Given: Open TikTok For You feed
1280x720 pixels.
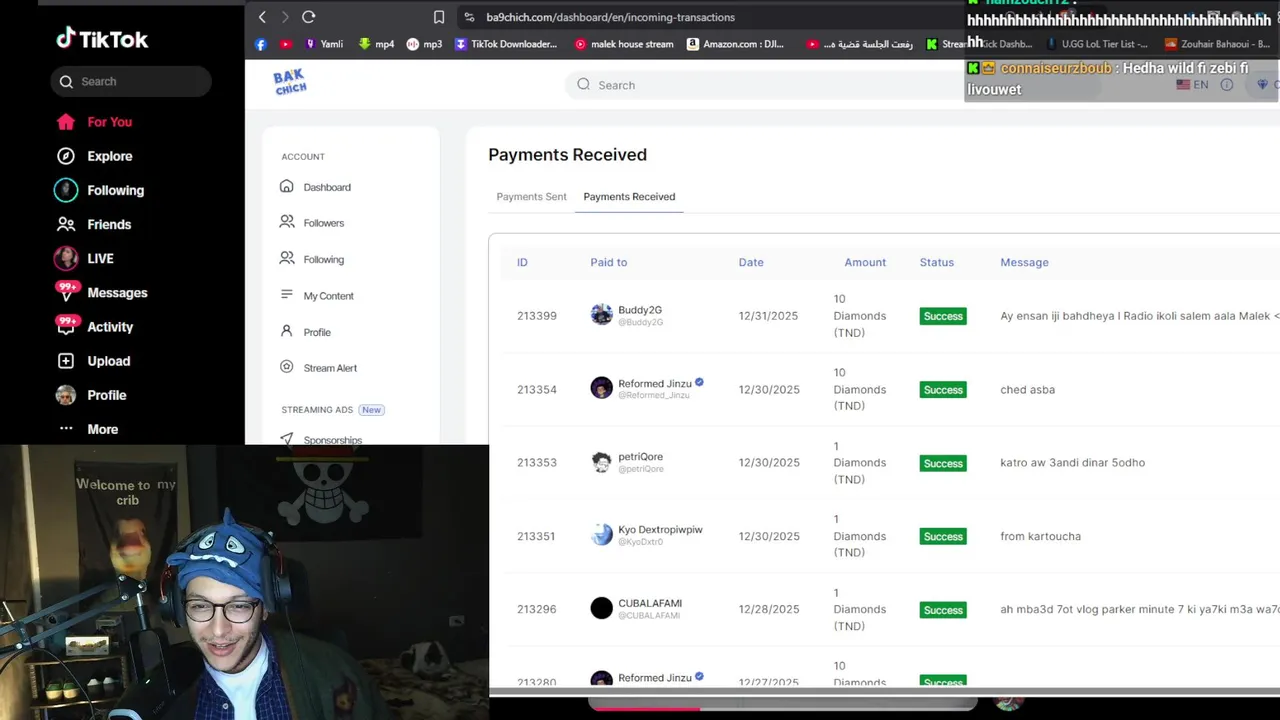Looking at the screenshot, I should coord(95,122).
